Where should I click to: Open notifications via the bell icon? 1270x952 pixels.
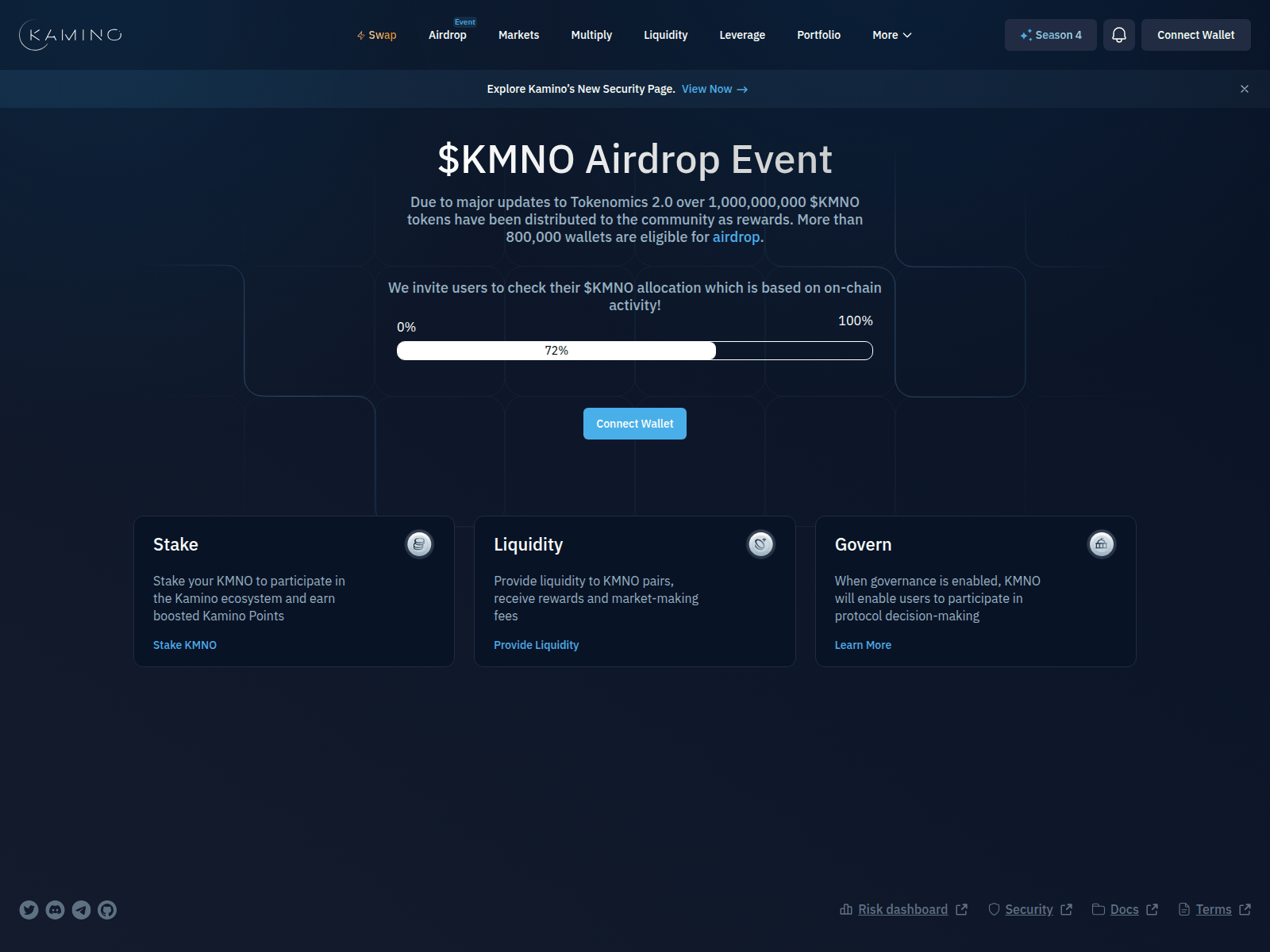click(x=1119, y=35)
